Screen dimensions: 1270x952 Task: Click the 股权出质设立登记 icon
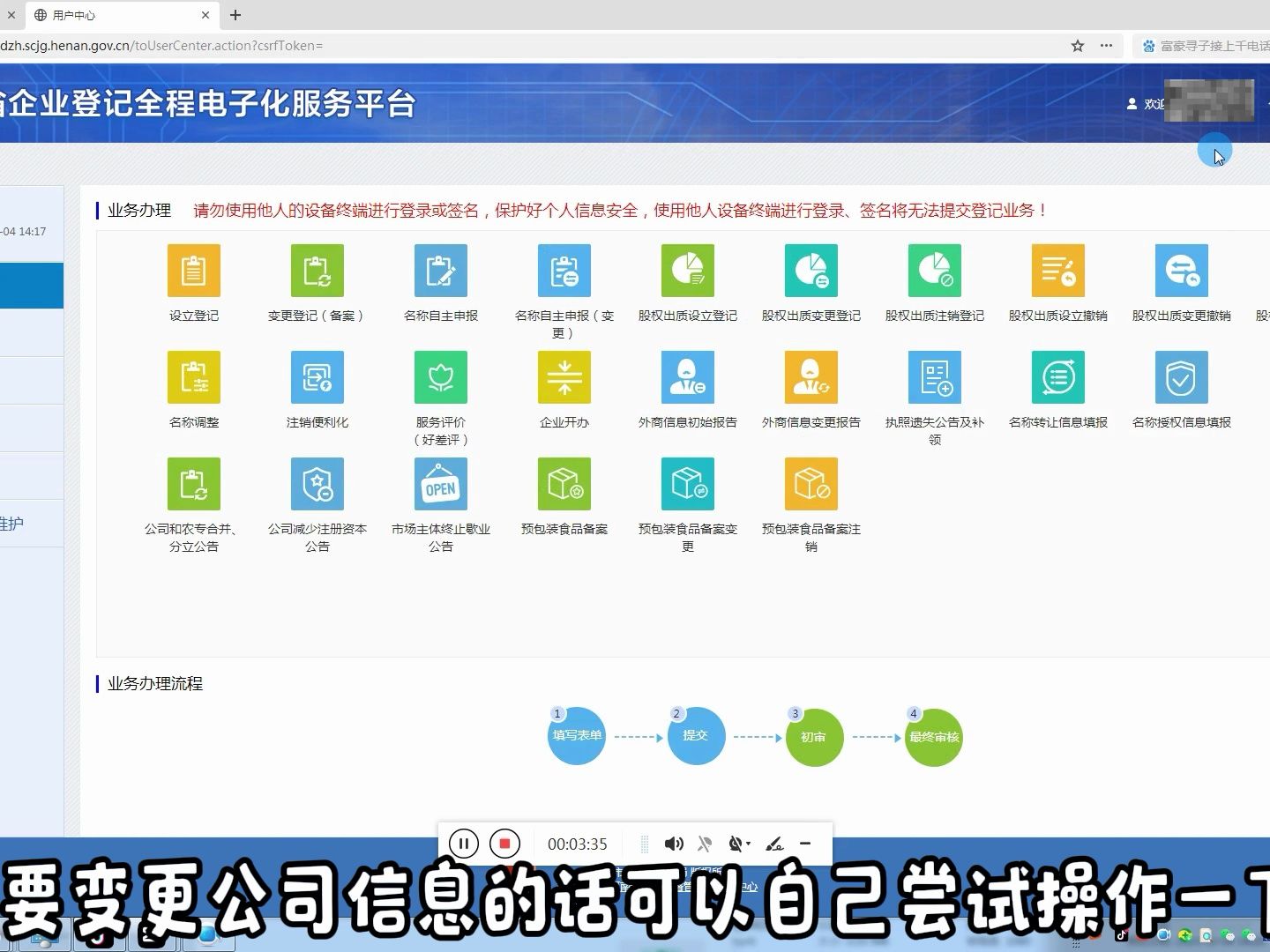click(x=687, y=271)
